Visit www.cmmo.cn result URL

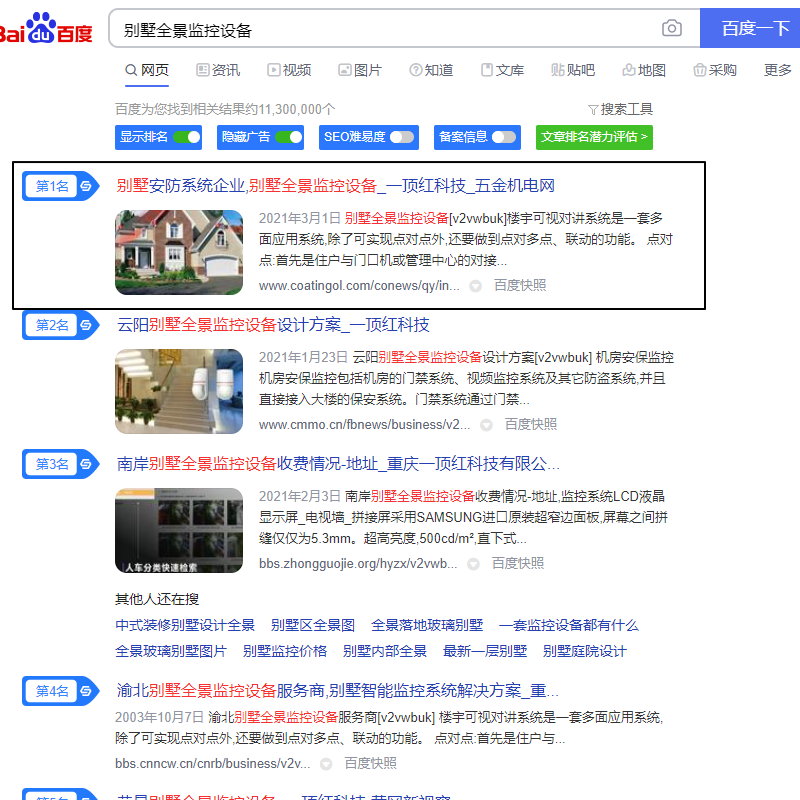364,424
